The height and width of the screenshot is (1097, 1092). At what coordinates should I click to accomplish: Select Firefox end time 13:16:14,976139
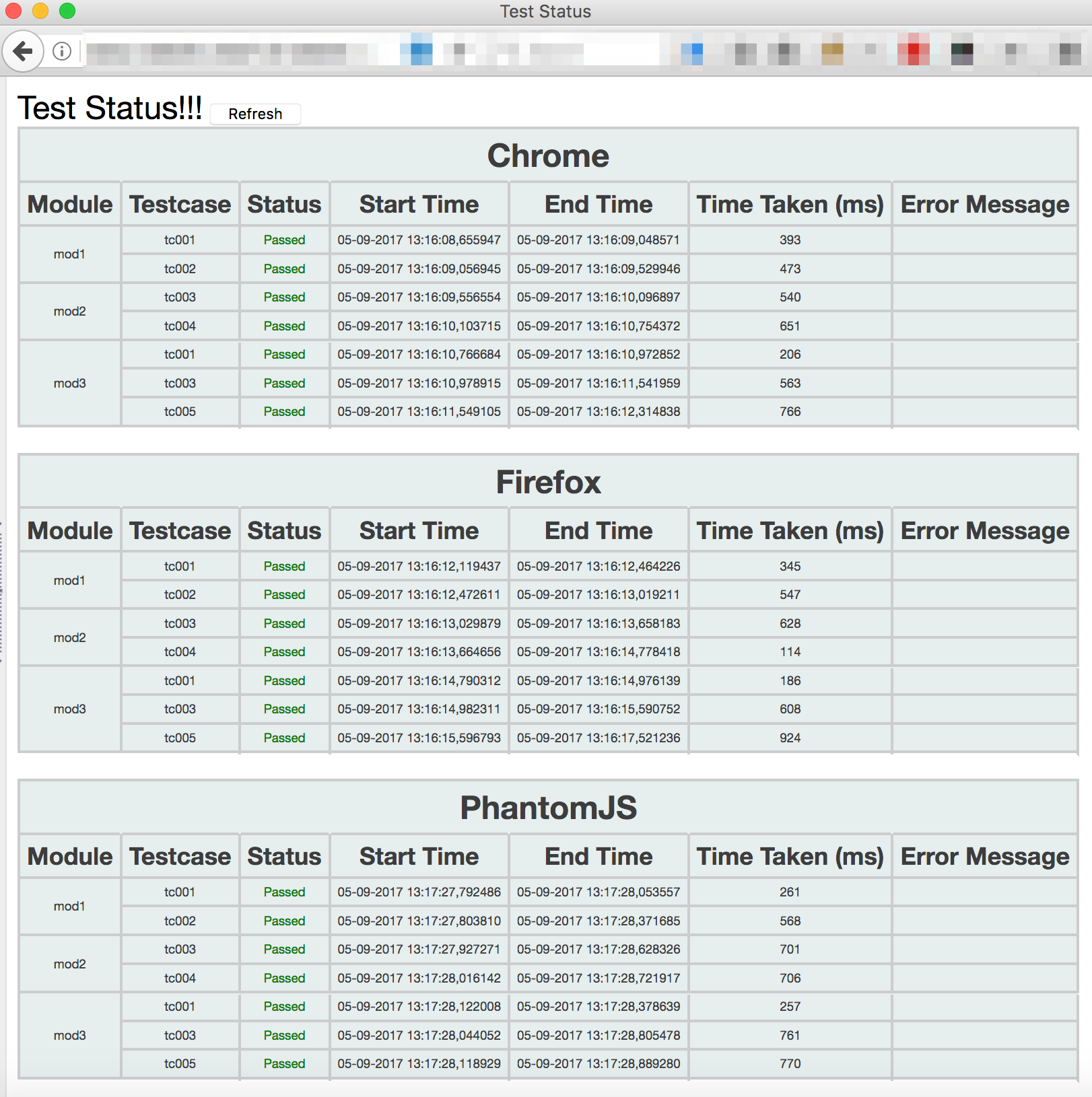[599, 680]
